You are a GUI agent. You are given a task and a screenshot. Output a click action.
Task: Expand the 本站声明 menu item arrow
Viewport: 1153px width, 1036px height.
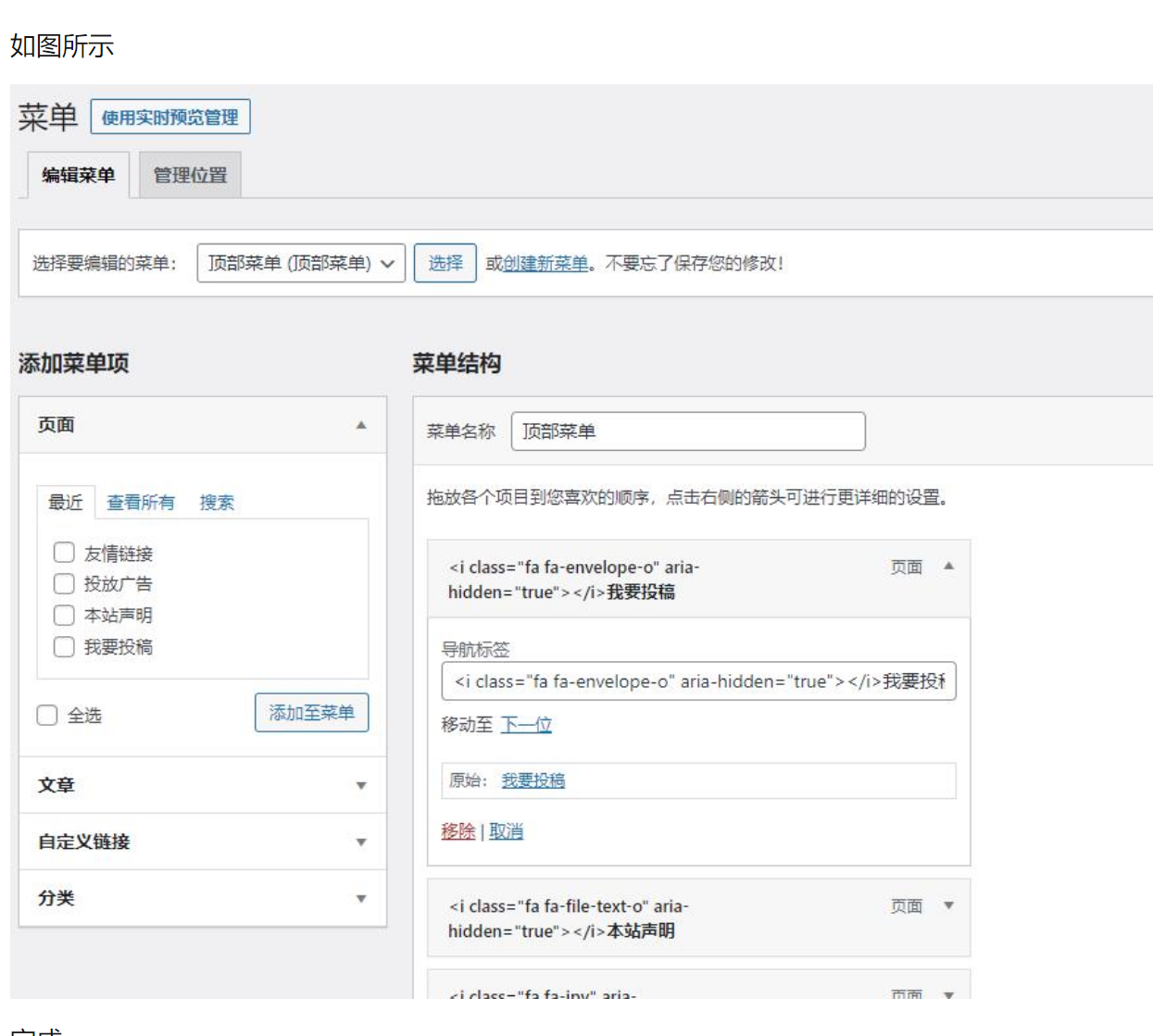tap(948, 905)
